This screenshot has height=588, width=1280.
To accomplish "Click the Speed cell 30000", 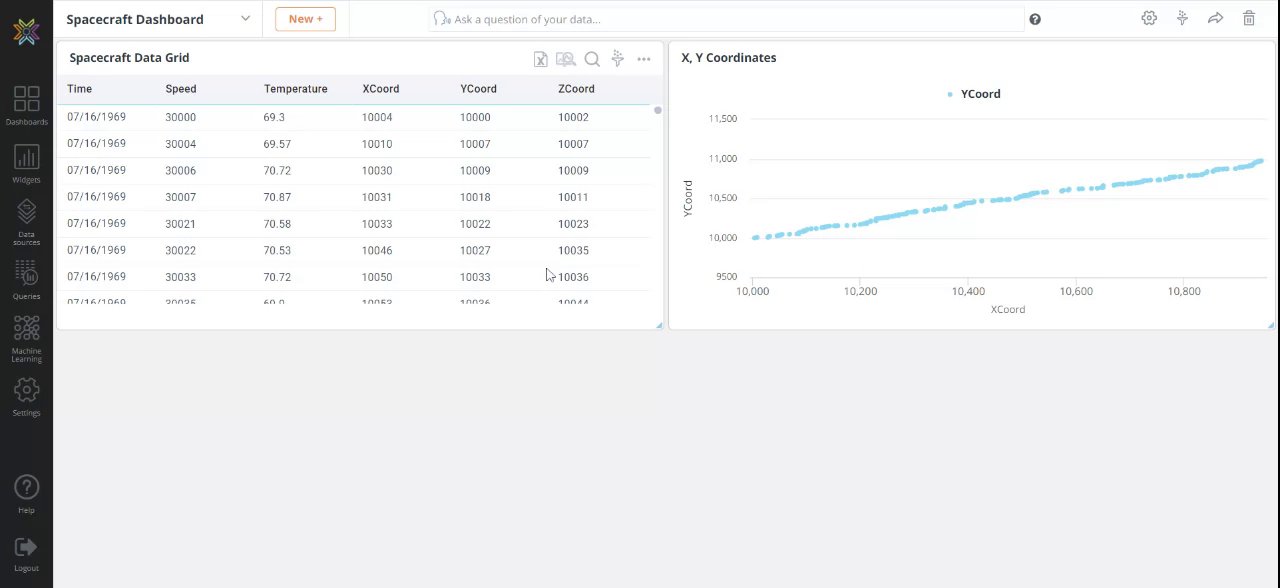I will (181, 117).
